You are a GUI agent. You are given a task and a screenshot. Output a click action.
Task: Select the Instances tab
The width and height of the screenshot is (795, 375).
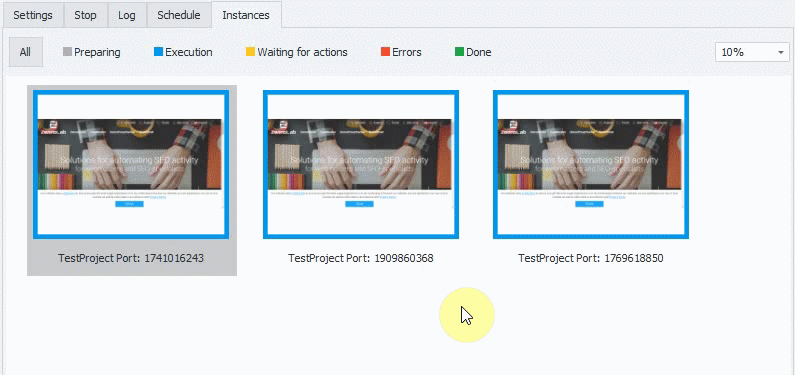[246, 15]
